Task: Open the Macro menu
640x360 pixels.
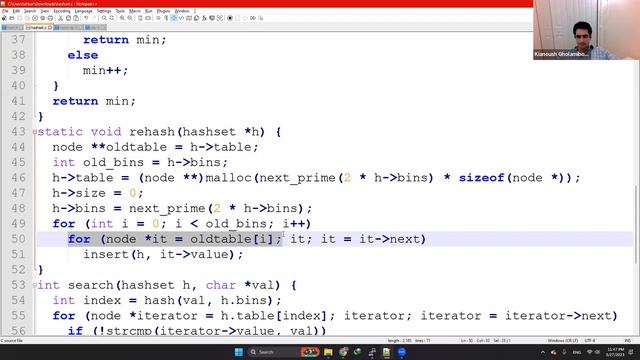Action: point(135,11)
